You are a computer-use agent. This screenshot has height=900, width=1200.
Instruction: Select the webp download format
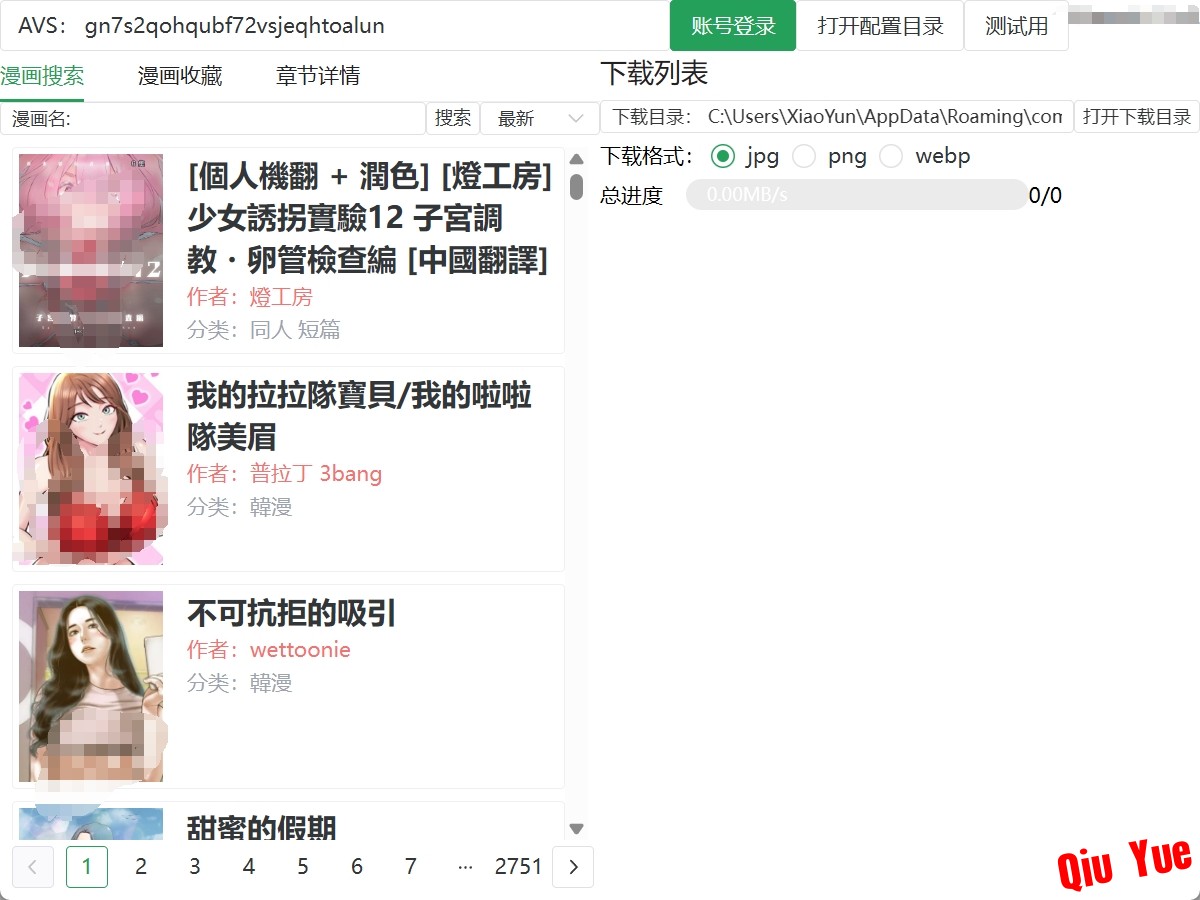(x=891, y=156)
